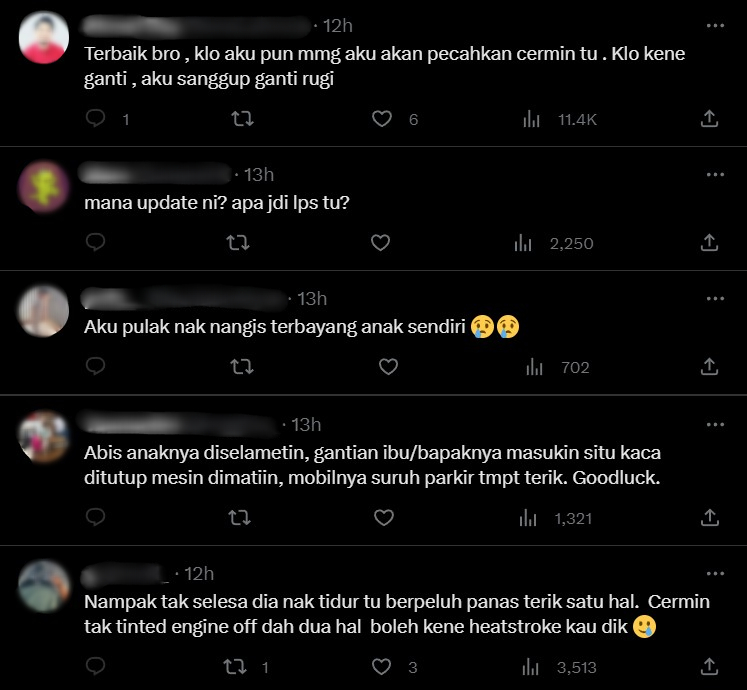Share the 'Aku pulak nak nangis' tweet
This screenshot has height=690, width=747.
click(x=709, y=366)
